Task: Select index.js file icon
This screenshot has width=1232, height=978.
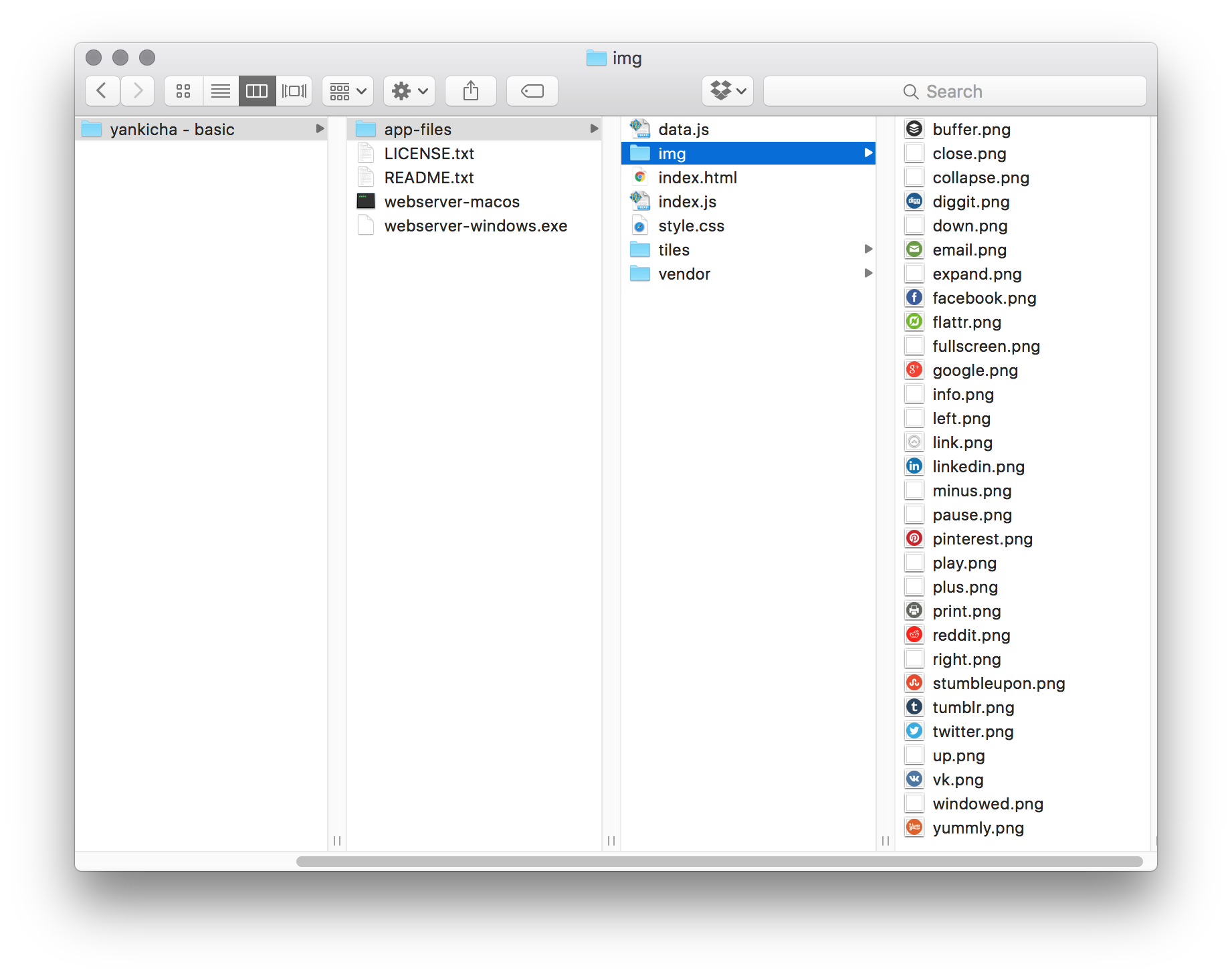Action: [x=640, y=201]
